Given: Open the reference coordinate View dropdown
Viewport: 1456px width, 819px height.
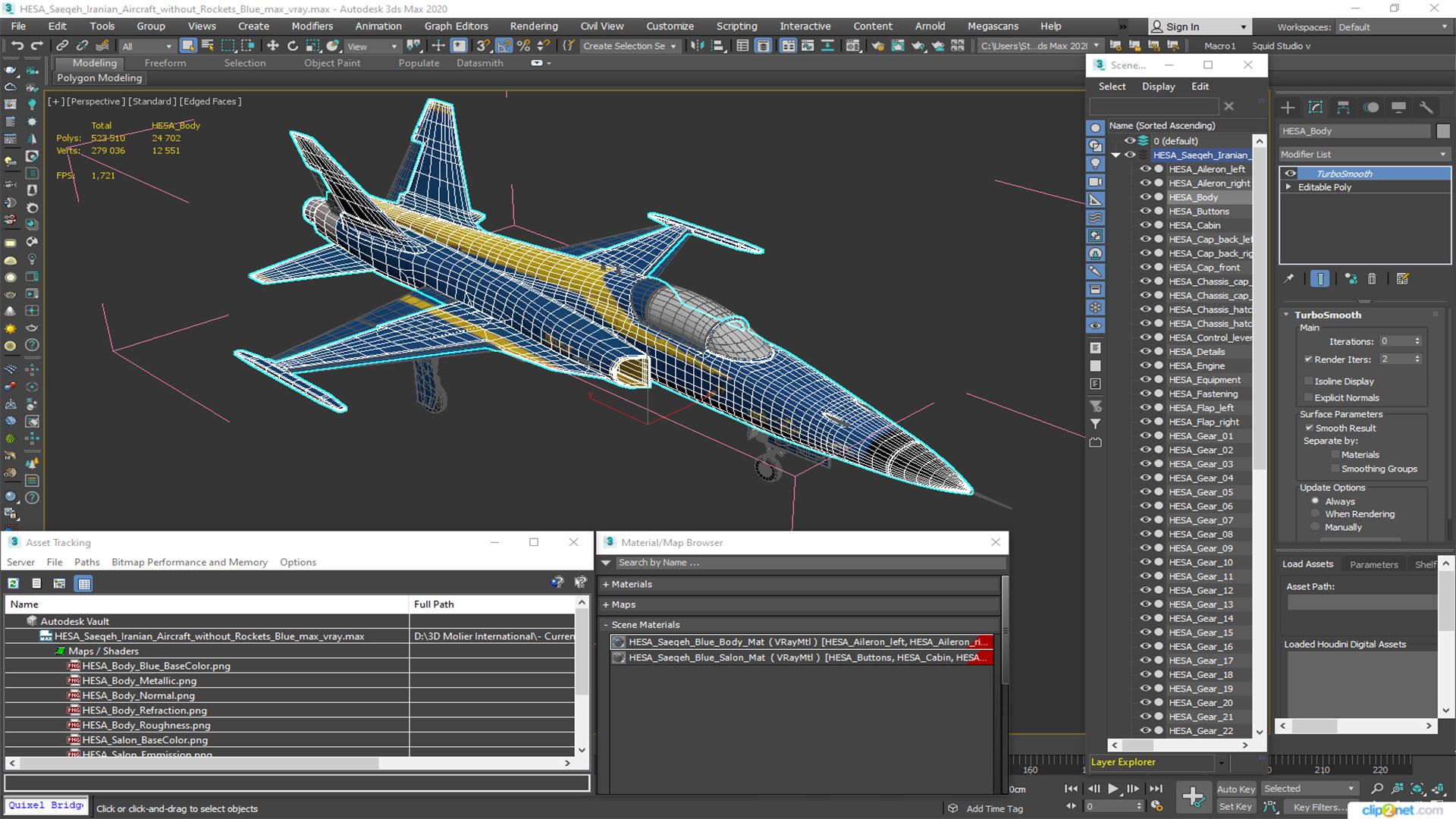Looking at the screenshot, I should click(372, 46).
